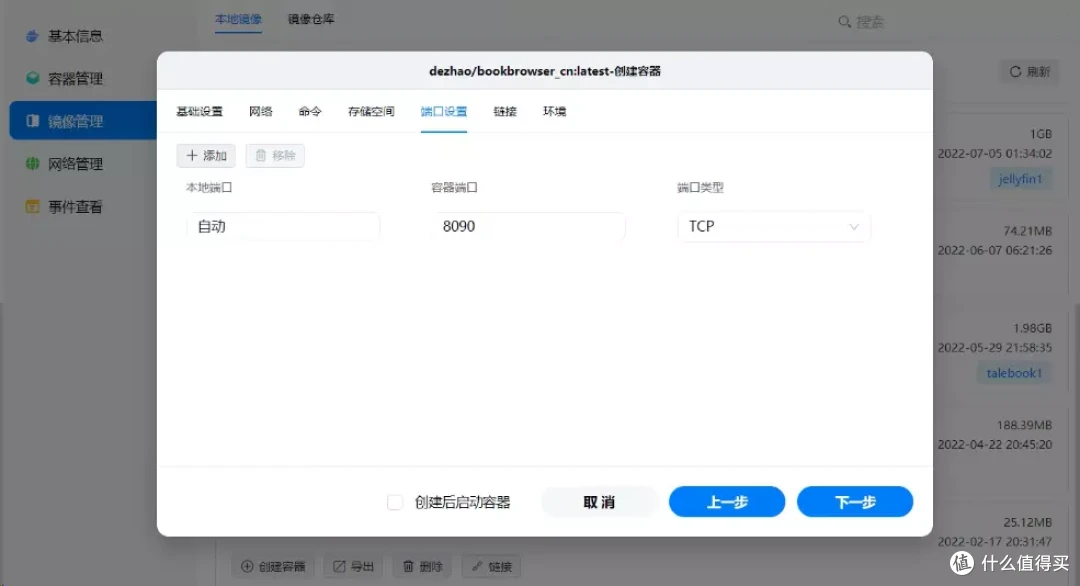
Task: Click the 188.39MB image size text
Action: pyautogui.click(x=1024, y=425)
